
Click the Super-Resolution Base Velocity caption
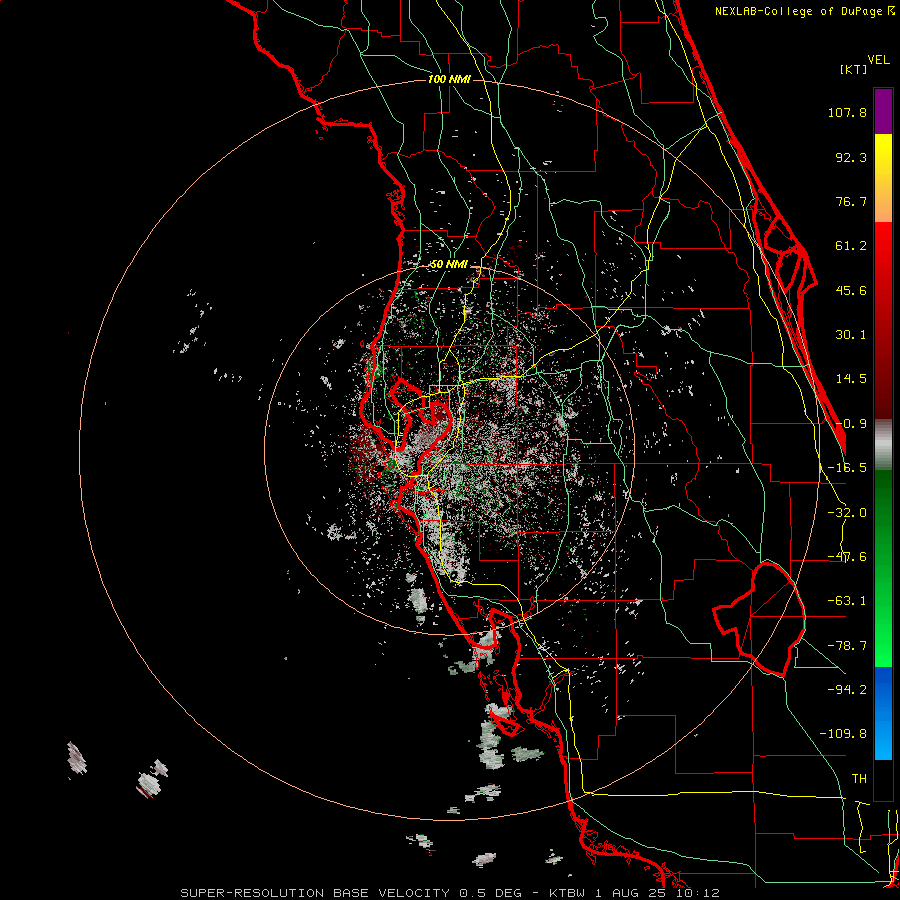pyautogui.click(x=449, y=893)
